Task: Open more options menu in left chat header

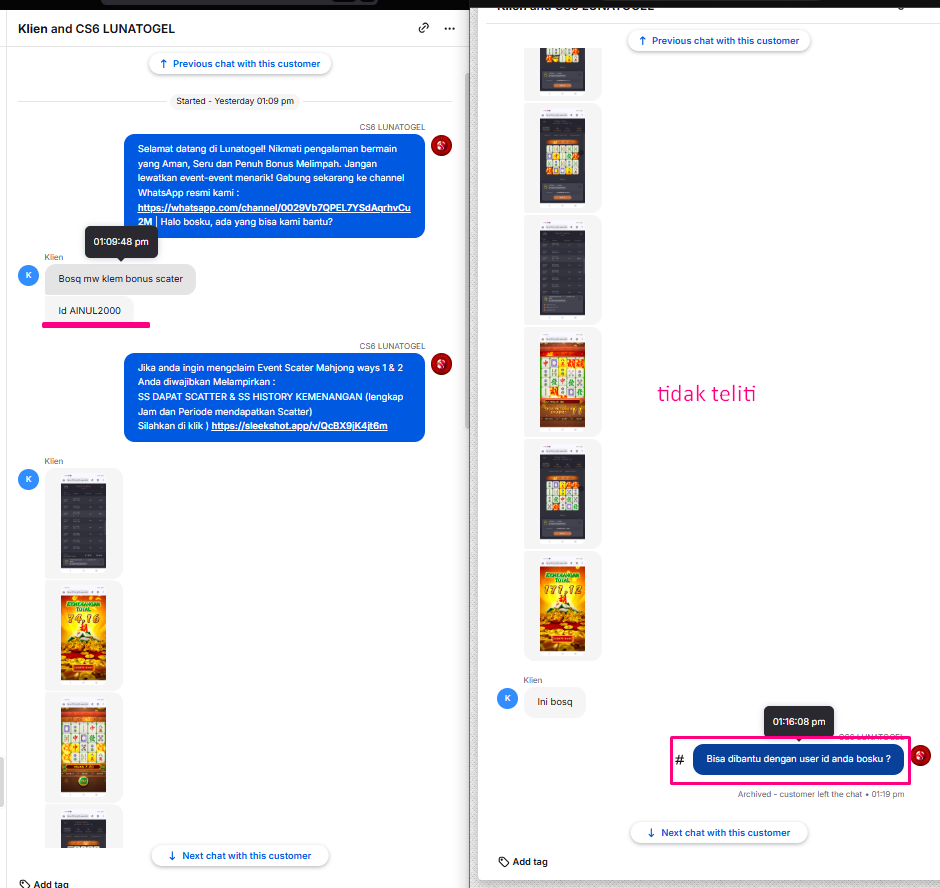Action: pos(450,29)
